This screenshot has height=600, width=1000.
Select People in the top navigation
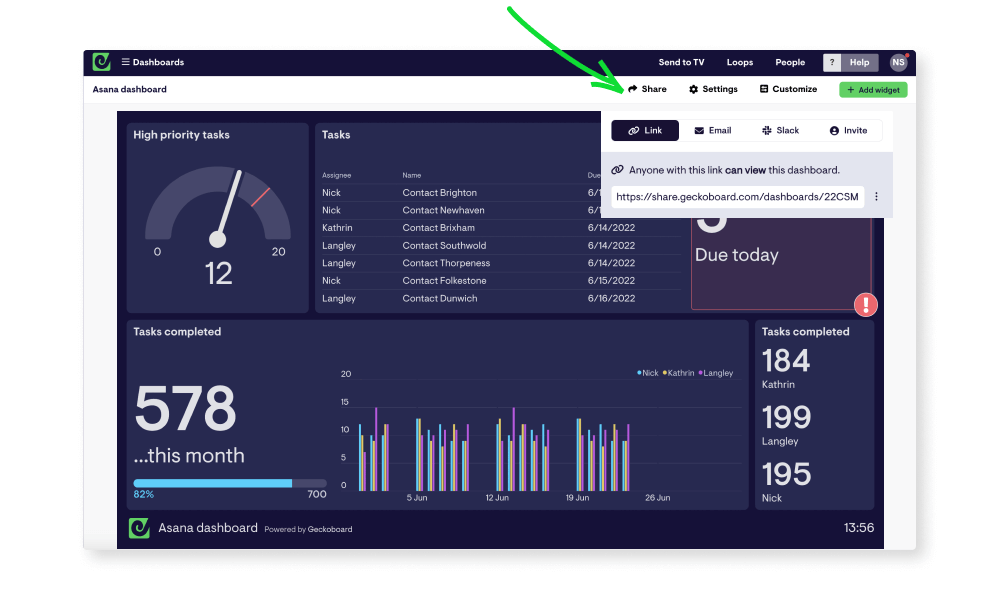pos(790,62)
